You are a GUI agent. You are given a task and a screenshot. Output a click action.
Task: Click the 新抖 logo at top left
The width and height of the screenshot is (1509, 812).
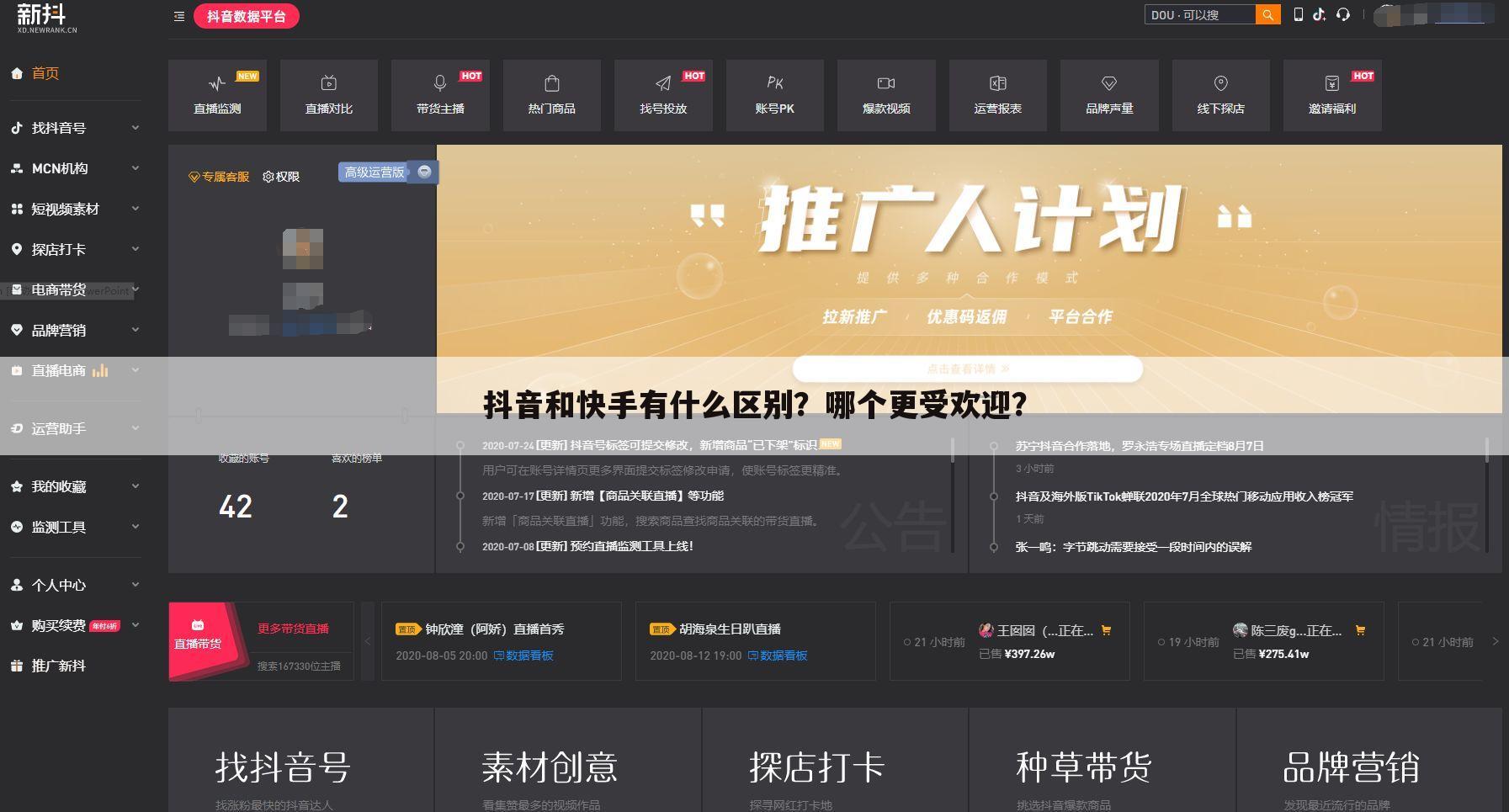[46, 18]
